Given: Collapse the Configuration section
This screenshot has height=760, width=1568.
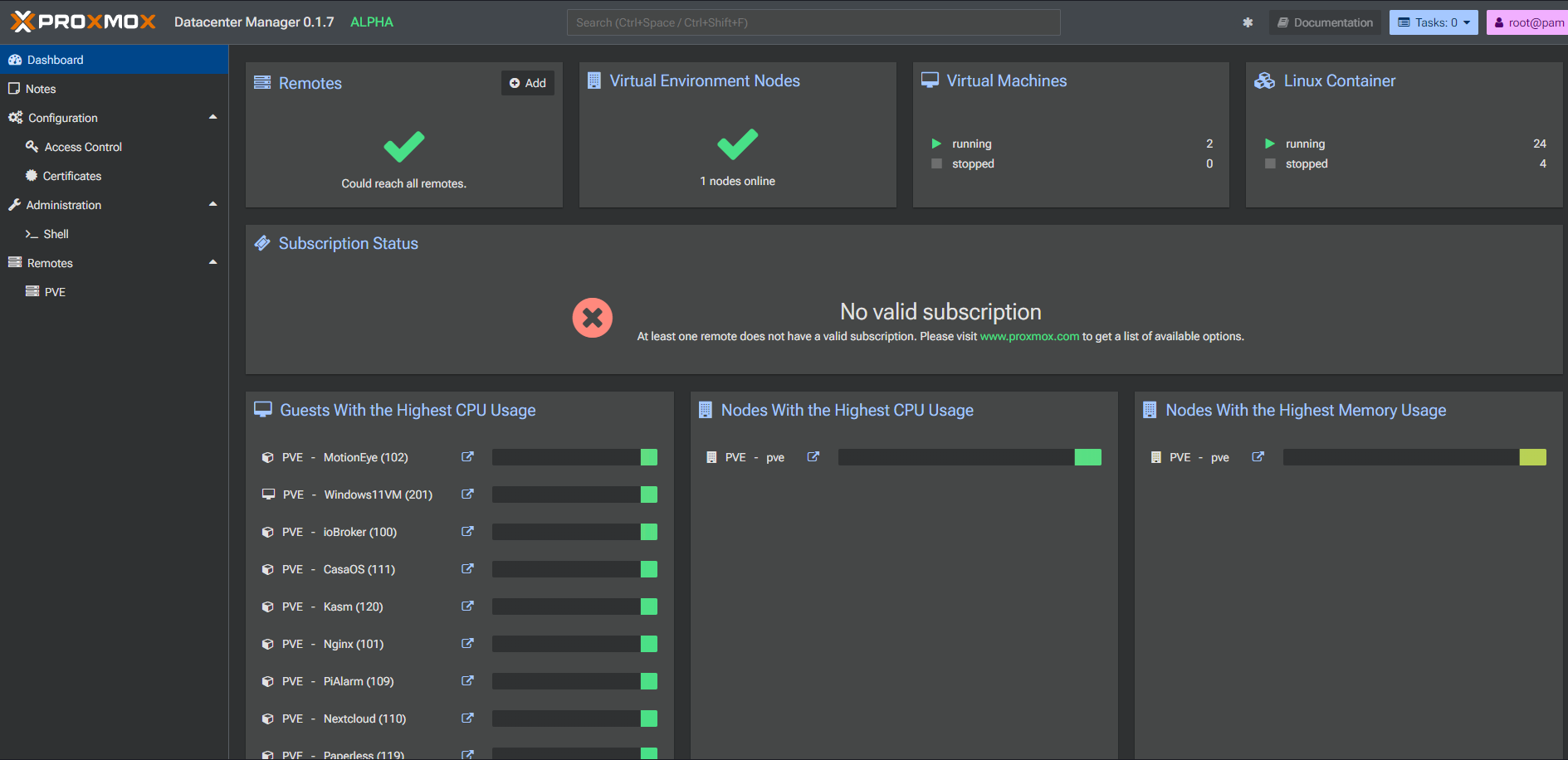Looking at the screenshot, I should point(212,117).
